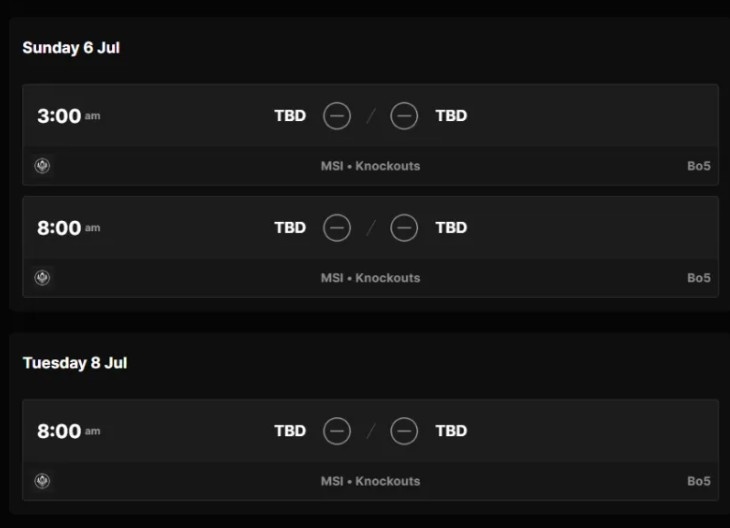Viewport: 730px width, 528px height.
Task: Open MSI • Knockouts link for Sunday 8:00 am match
Action: coord(370,278)
